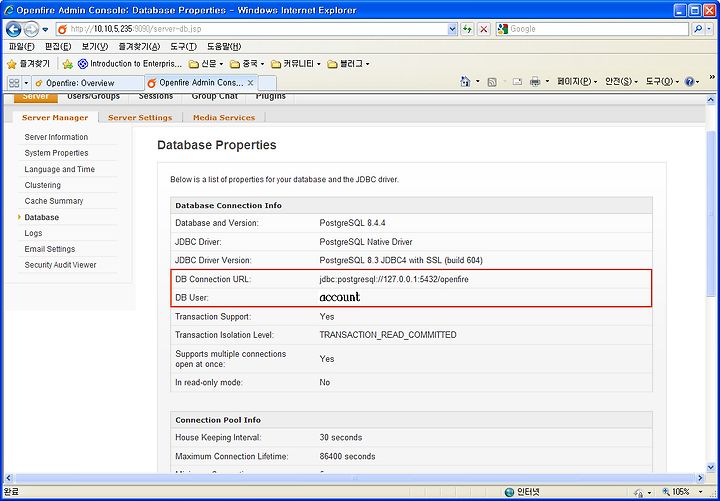Open the 안전(S) command menu
The width and height of the screenshot is (720, 501).
pyautogui.click(x=621, y=82)
